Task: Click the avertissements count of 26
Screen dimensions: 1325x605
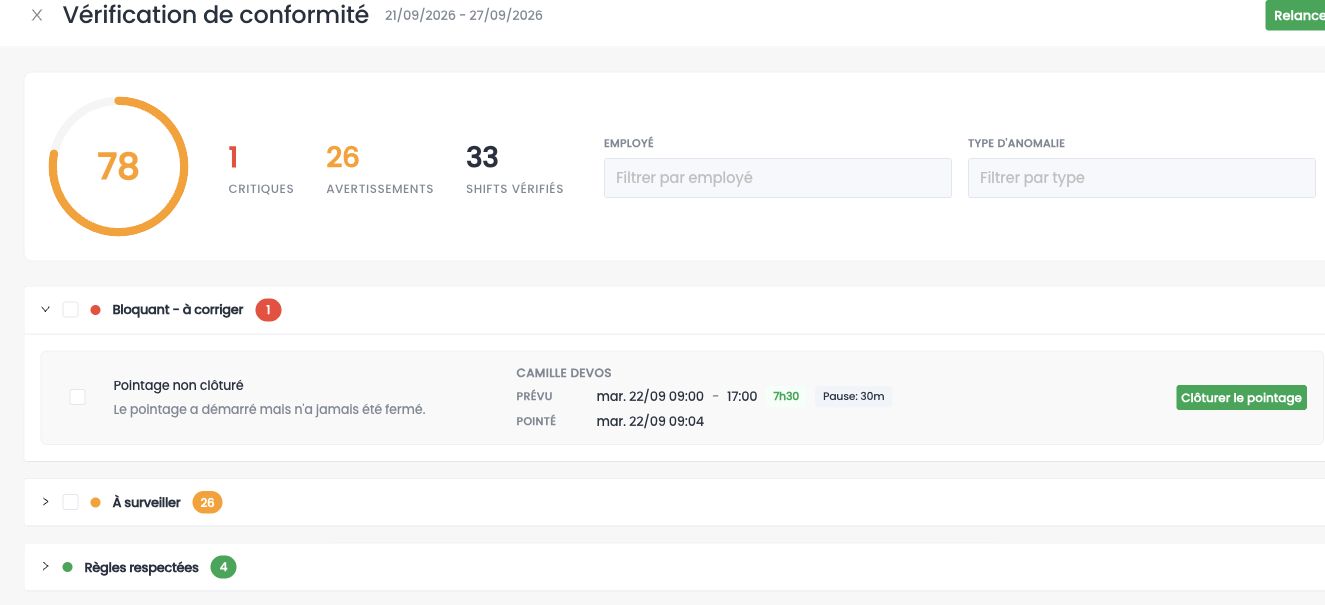Action: click(x=343, y=157)
